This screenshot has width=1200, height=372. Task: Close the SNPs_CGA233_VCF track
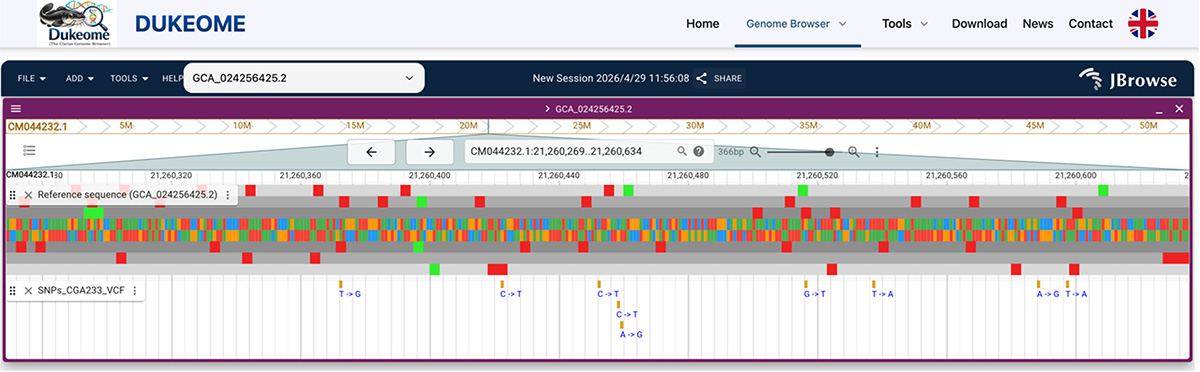pyautogui.click(x=28, y=291)
